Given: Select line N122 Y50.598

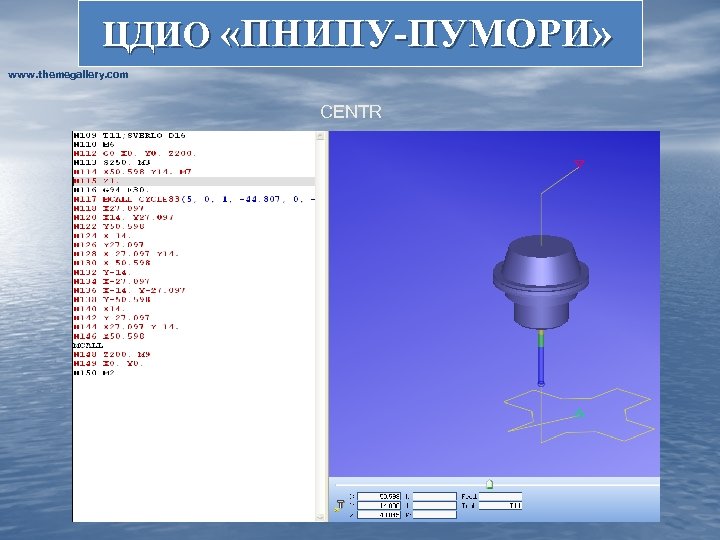Looking at the screenshot, I should click(109, 226).
